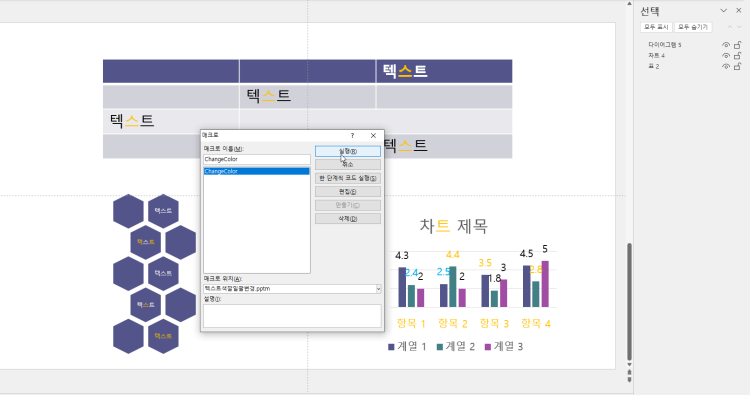
Task: Click the 매크로 이름 input field
Action: [256, 159]
